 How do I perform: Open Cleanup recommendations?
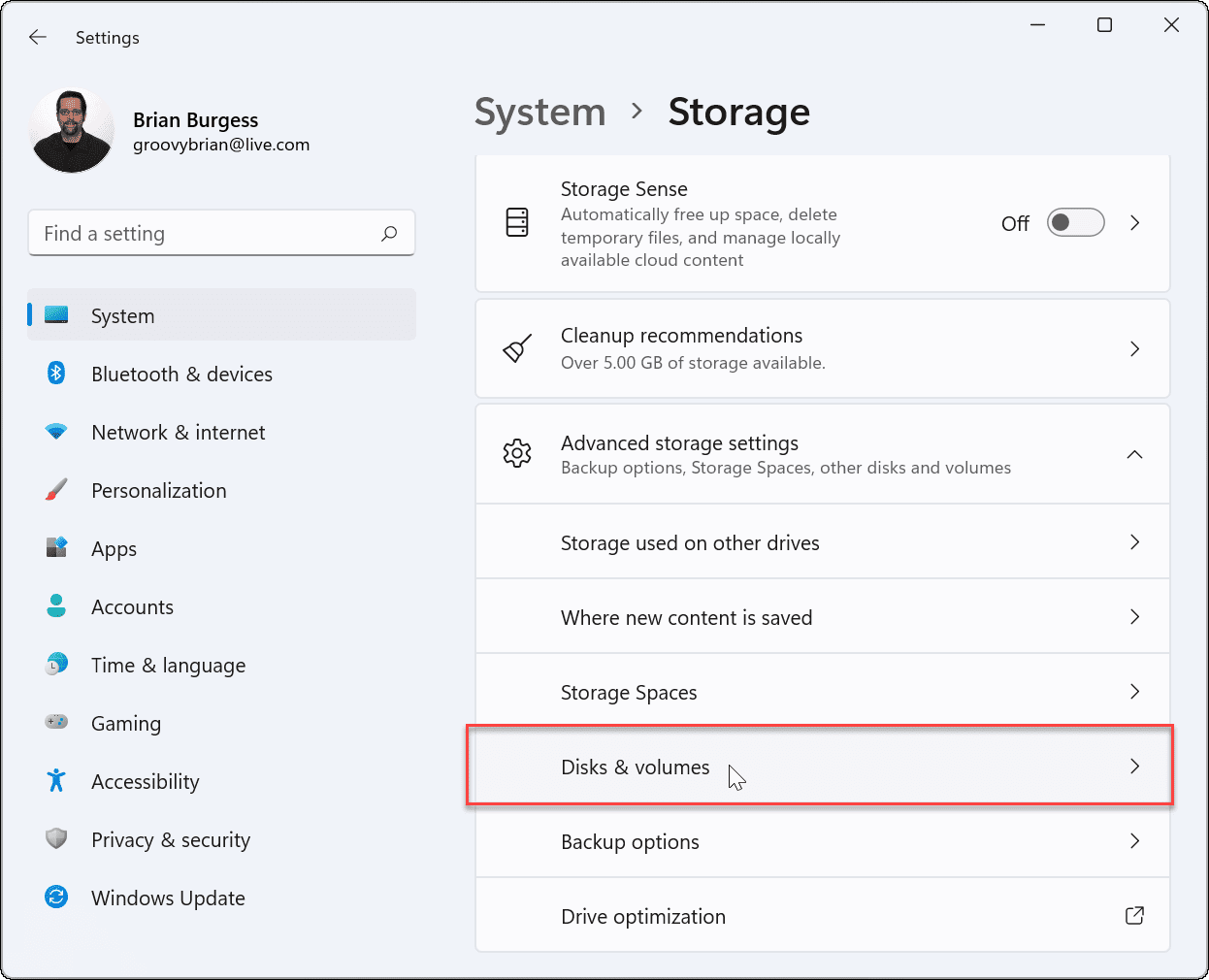(822, 348)
